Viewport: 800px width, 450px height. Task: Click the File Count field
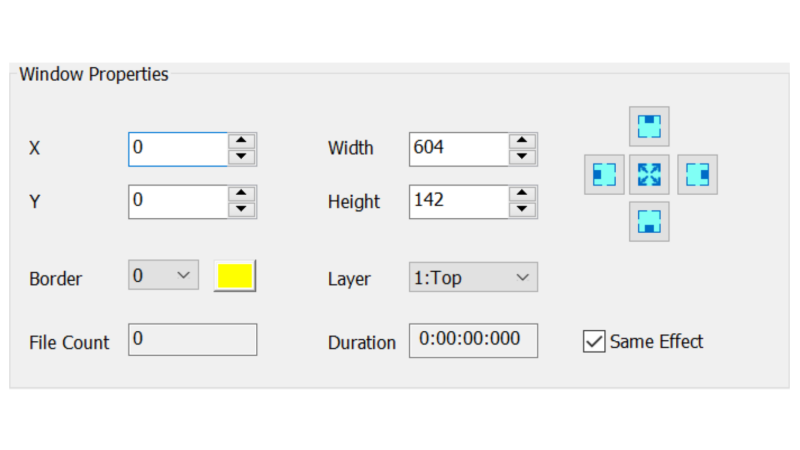(192, 339)
